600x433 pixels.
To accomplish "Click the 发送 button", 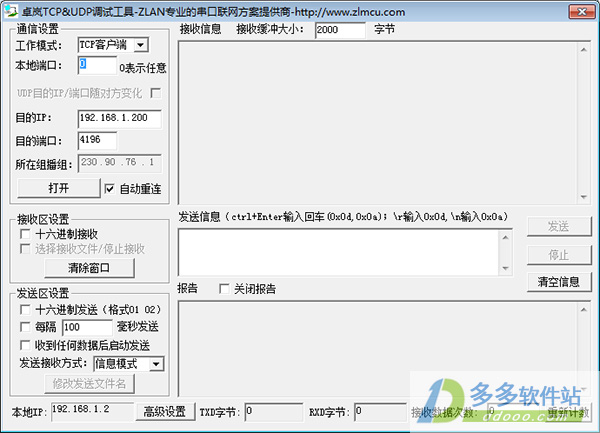I will (559, 226).
